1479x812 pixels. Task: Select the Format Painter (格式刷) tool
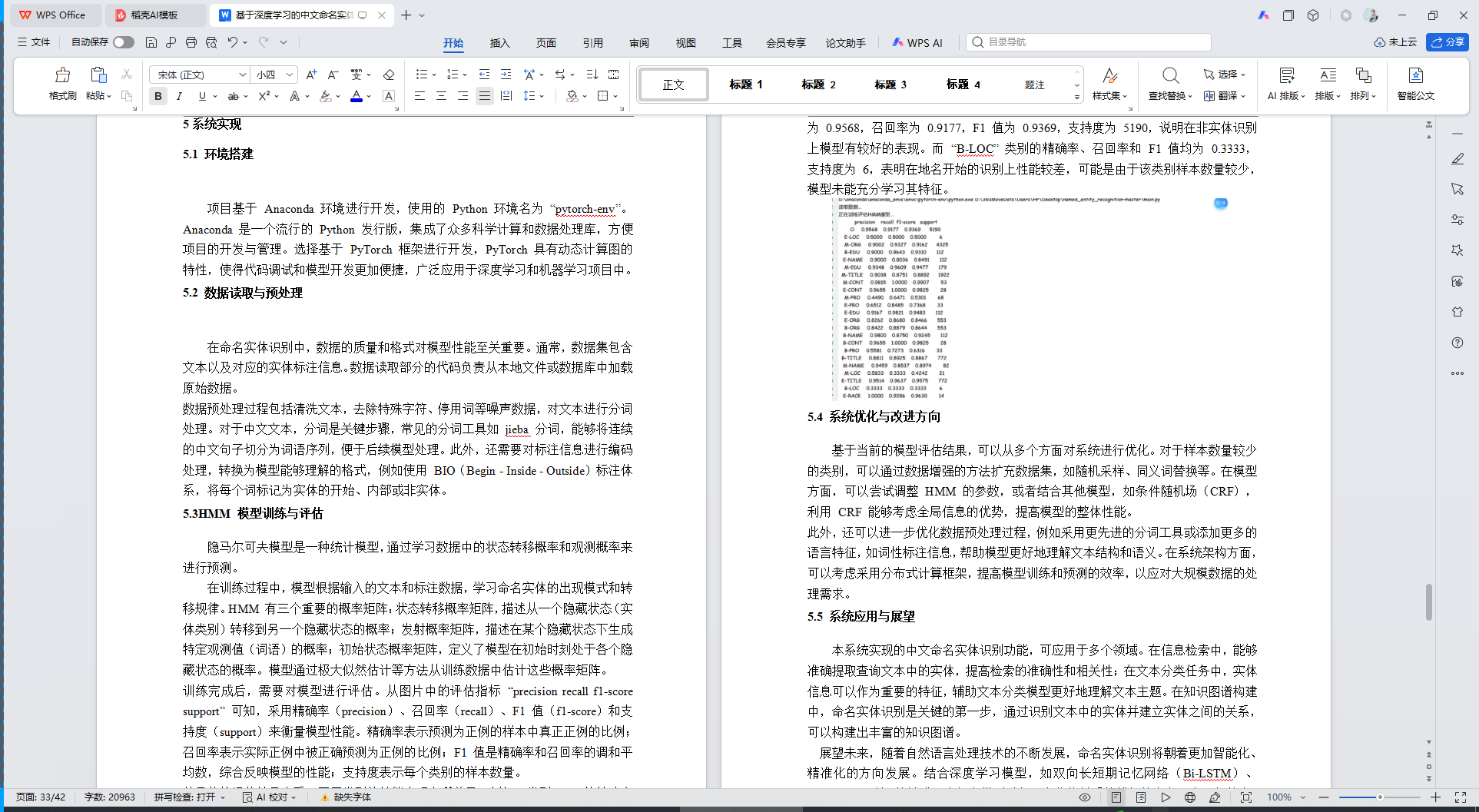point(62,84)
